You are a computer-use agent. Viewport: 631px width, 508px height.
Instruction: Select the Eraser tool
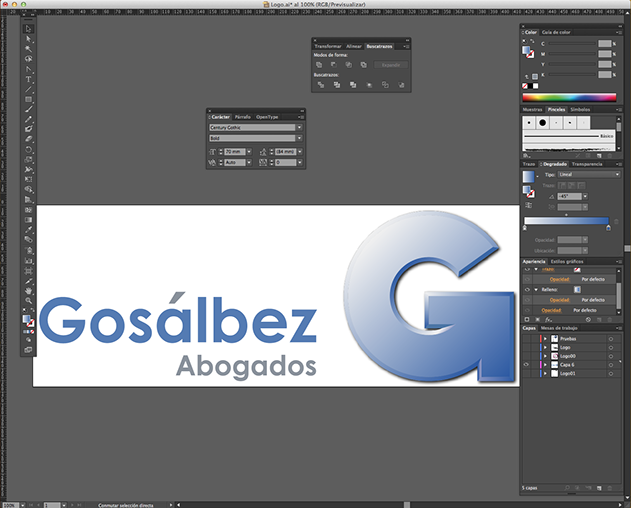pos(28,139)
